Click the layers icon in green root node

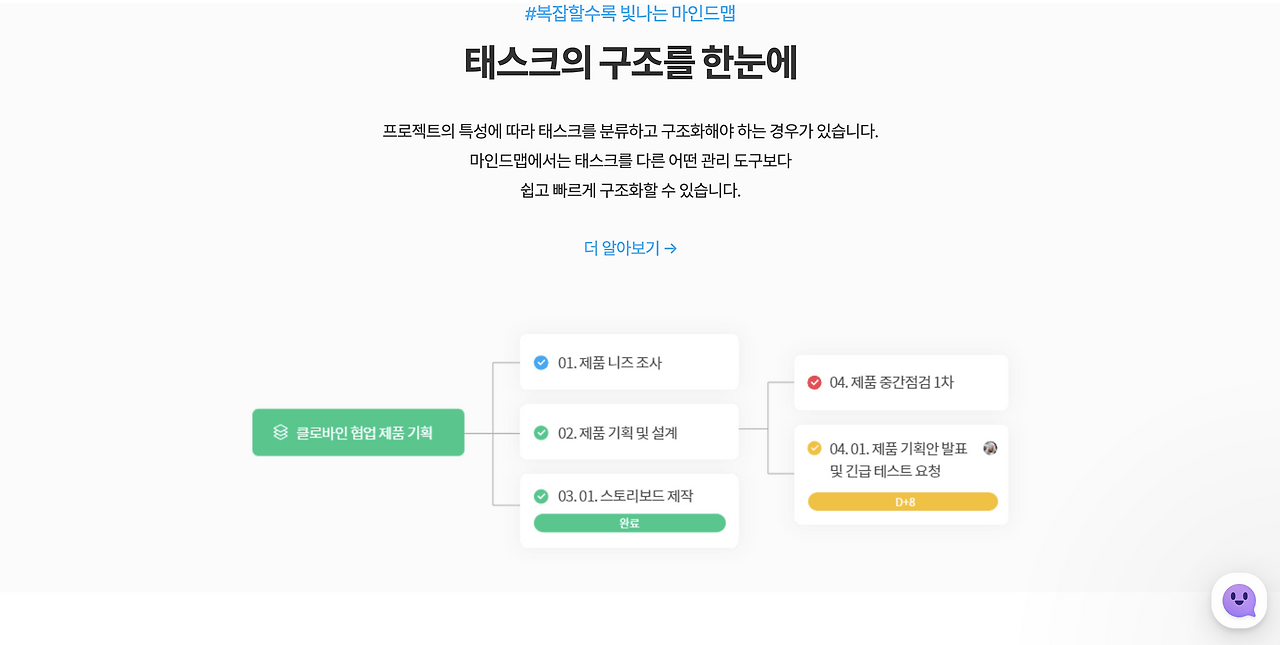coord(281,432)
